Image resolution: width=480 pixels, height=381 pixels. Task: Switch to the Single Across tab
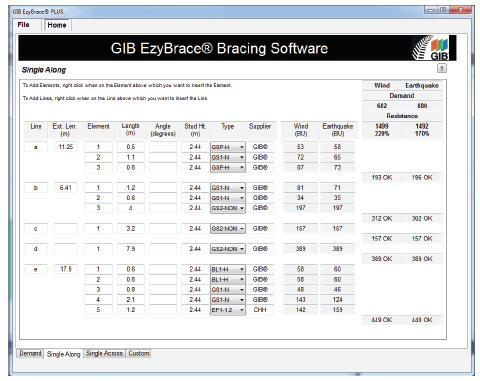(x=104, y=353)
